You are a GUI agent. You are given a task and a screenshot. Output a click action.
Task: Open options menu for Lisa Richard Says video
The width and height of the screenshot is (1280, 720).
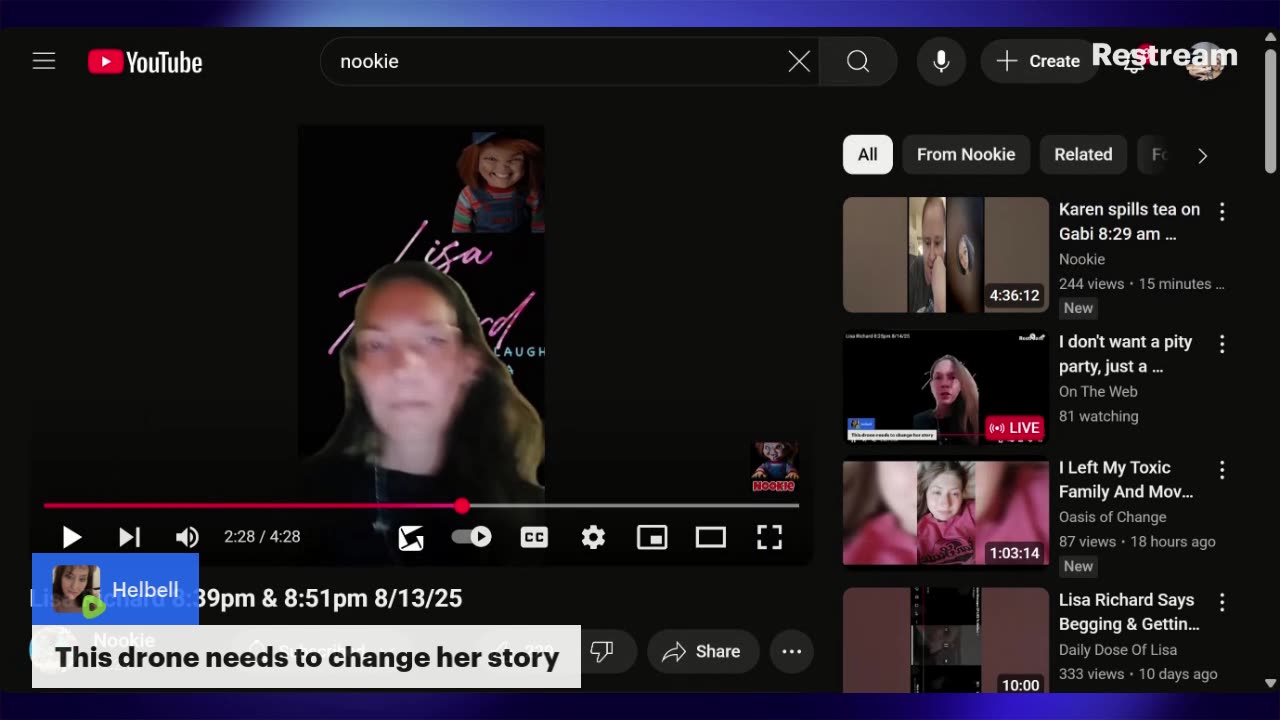point(1222,601)
